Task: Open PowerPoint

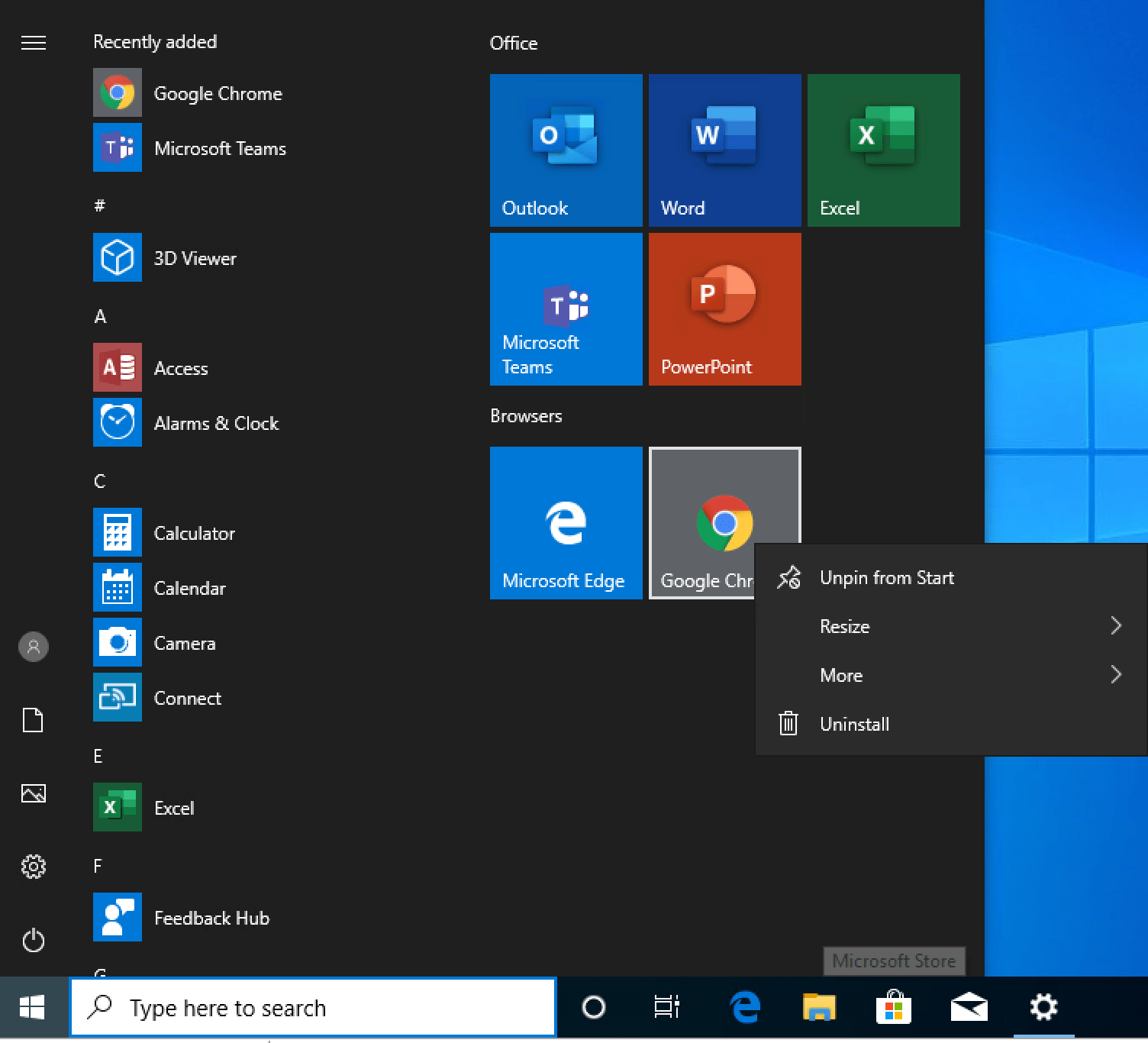Action: point(724,309)
